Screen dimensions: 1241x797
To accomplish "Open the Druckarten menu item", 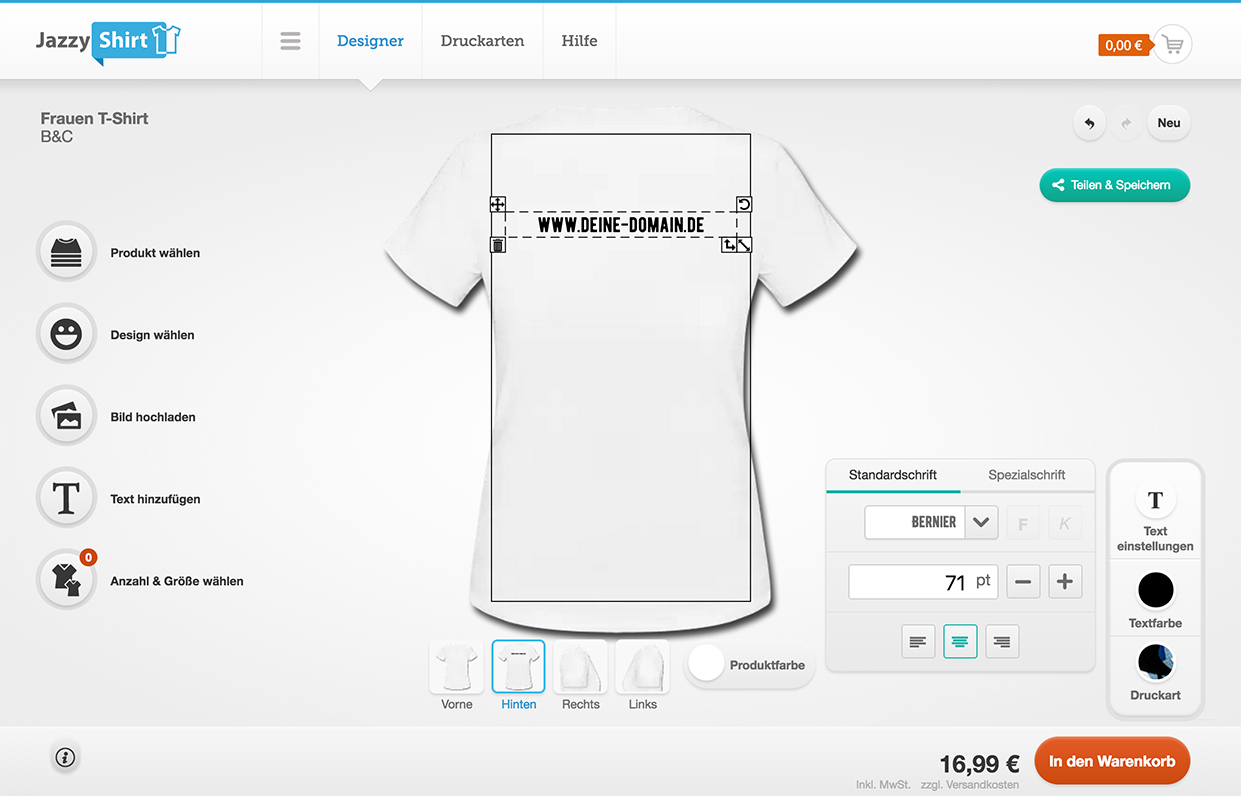I will click(482, 41).
